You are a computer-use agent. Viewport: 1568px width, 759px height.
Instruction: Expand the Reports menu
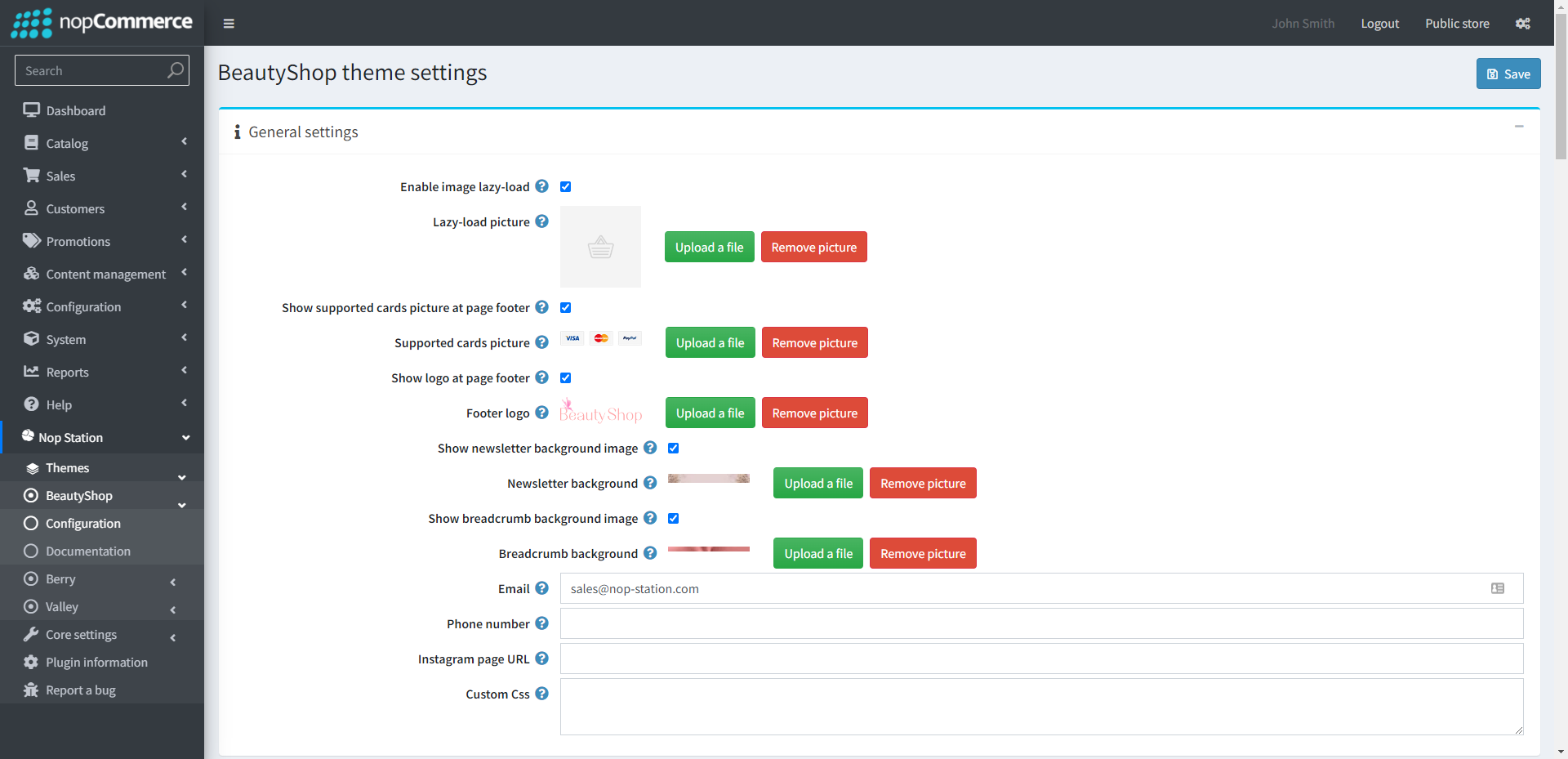tap(102, 372)
